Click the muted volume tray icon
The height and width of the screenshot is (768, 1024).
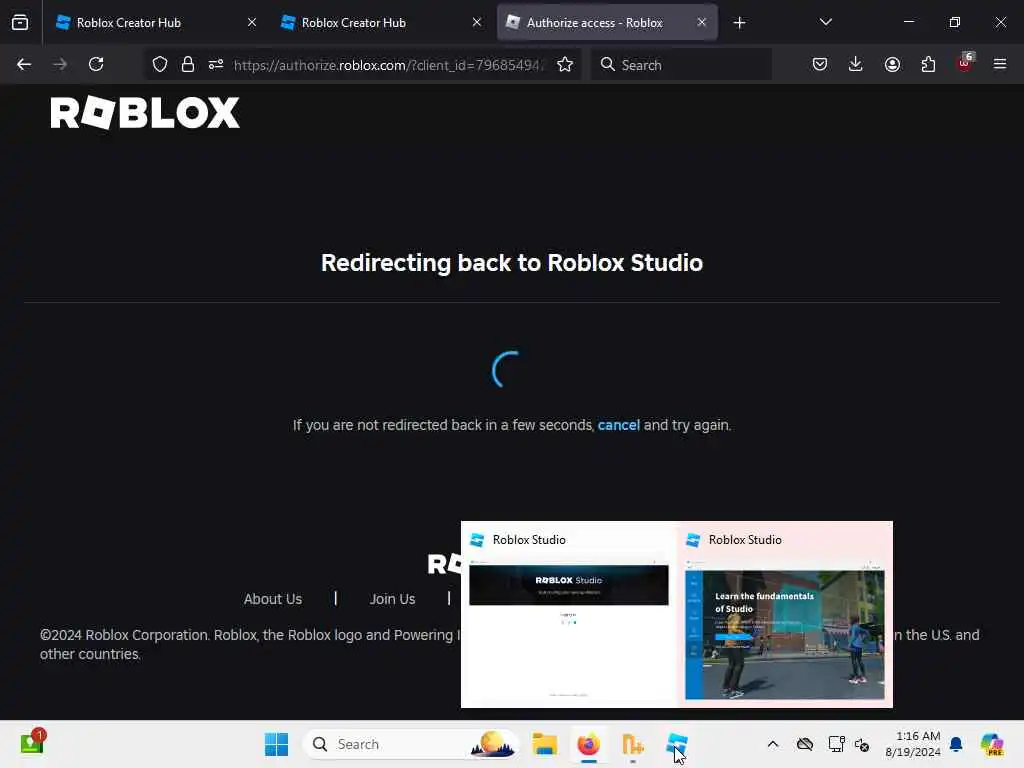862,744
